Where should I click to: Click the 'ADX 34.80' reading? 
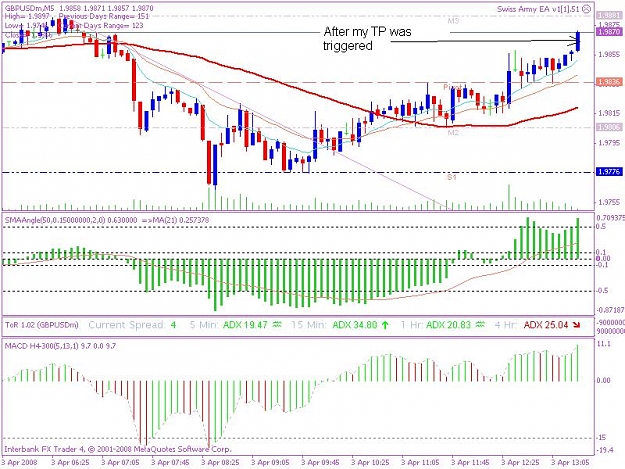tap(355, 325)
